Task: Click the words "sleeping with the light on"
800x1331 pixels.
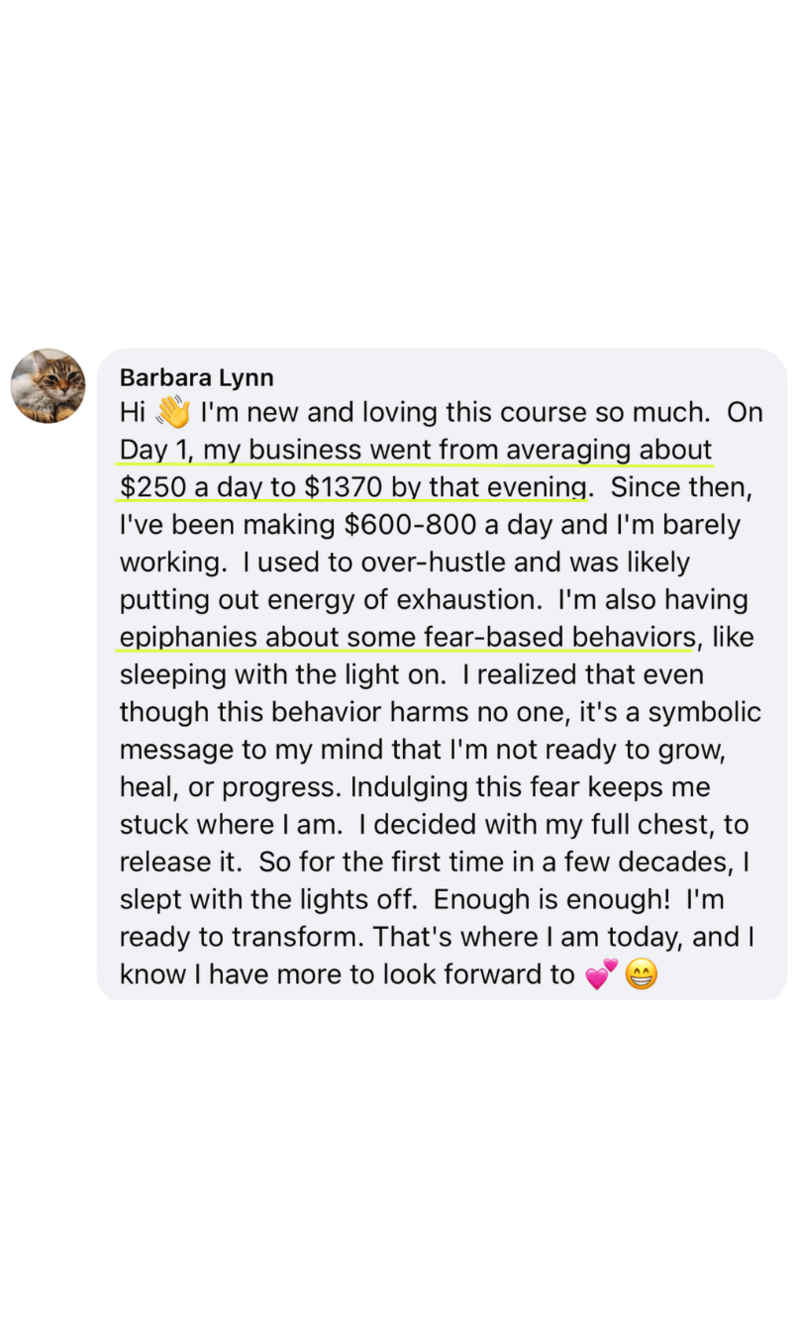Action: [x=281, y=675]
